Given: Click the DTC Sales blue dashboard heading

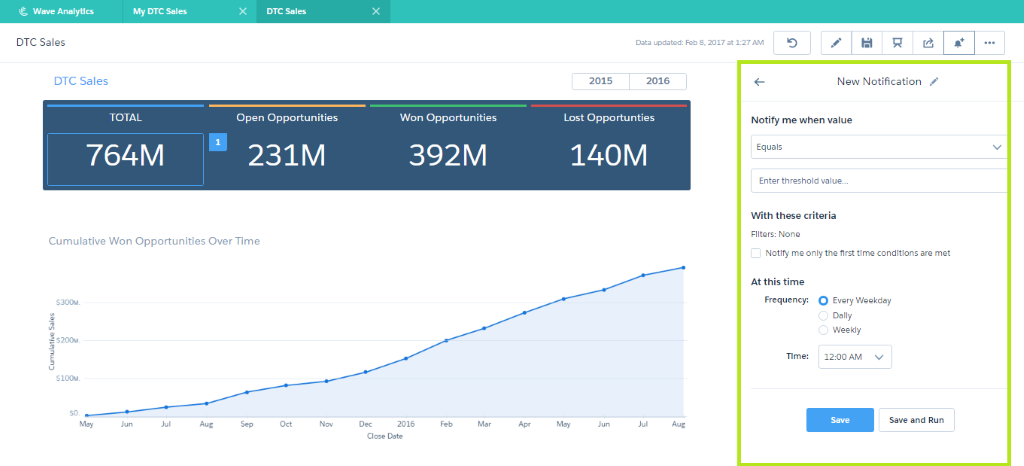Looking at the screenshot, I should tap(81, 82).
